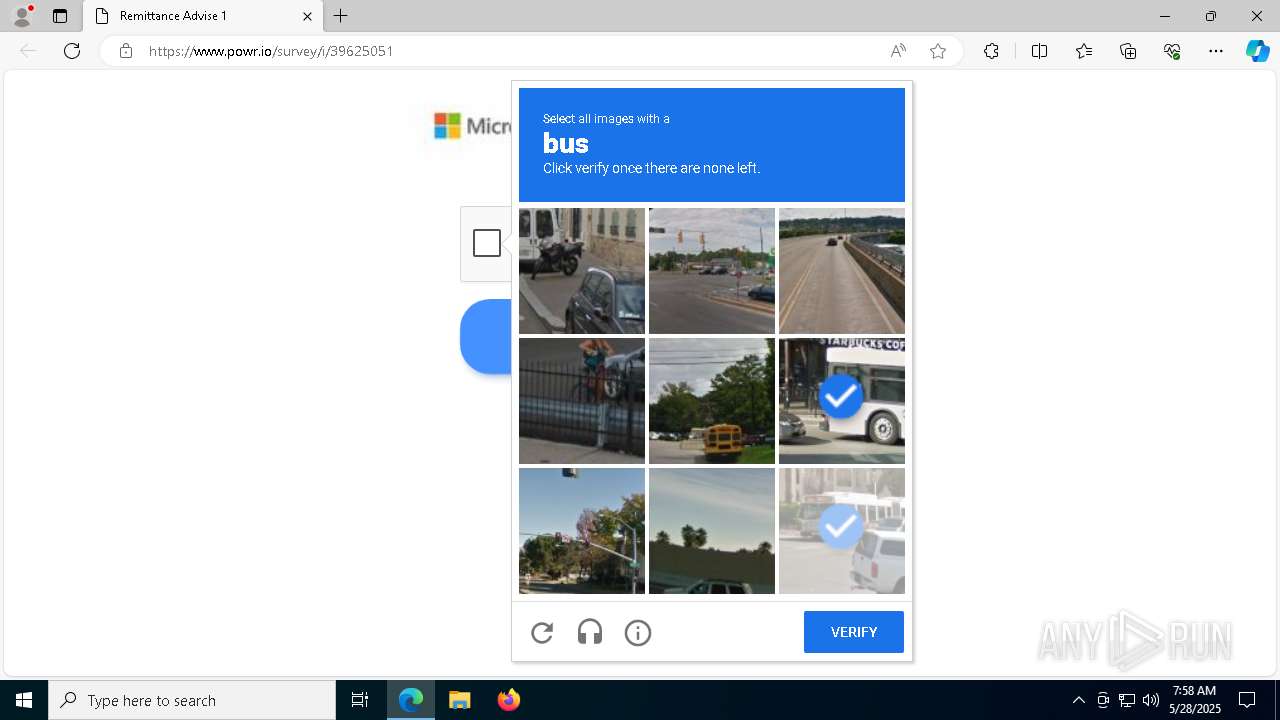Screen dimensions: 1280x720
Task: Open captcha help info icon
Action: [638, 632]
